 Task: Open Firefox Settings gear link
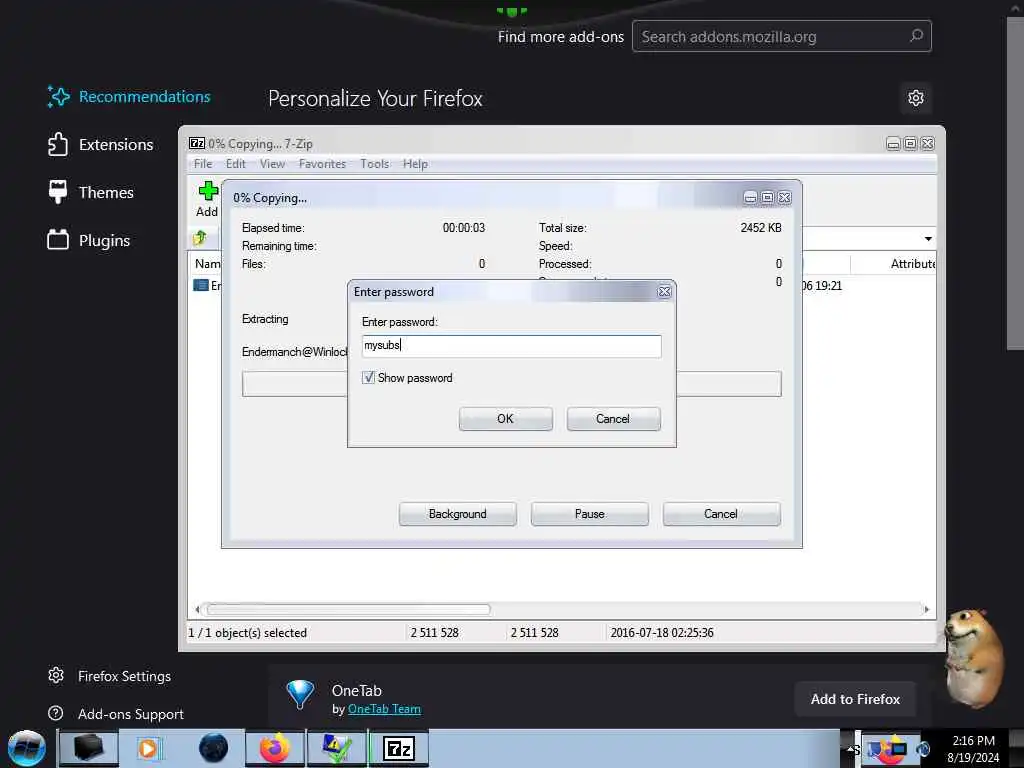point(109,676)
